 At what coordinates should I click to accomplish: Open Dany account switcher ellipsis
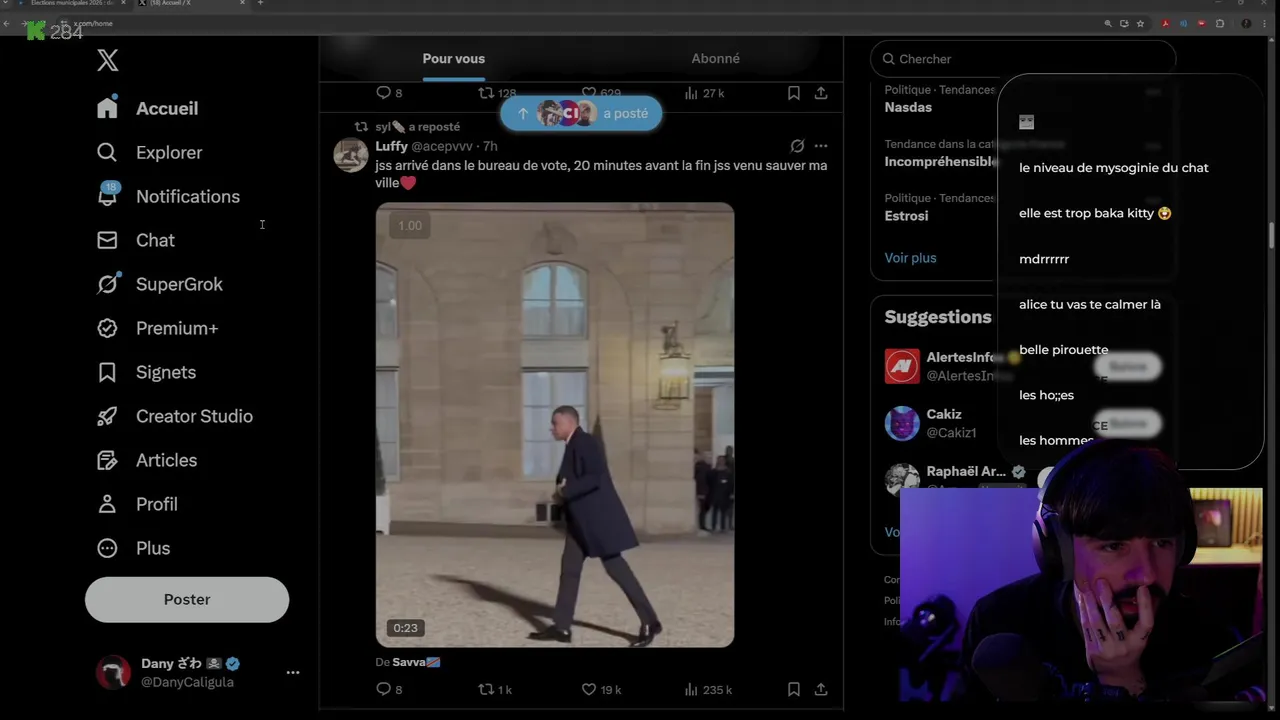point(293,672)
